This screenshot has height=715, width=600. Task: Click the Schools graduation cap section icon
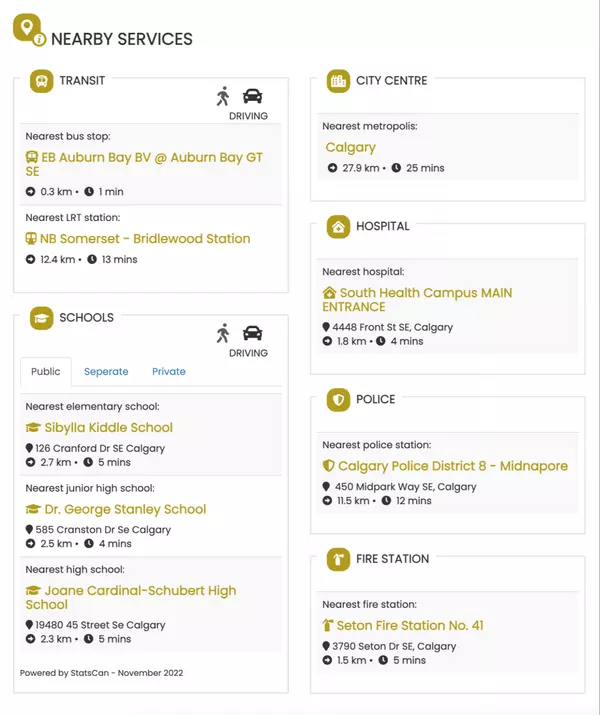coord(41,318)
